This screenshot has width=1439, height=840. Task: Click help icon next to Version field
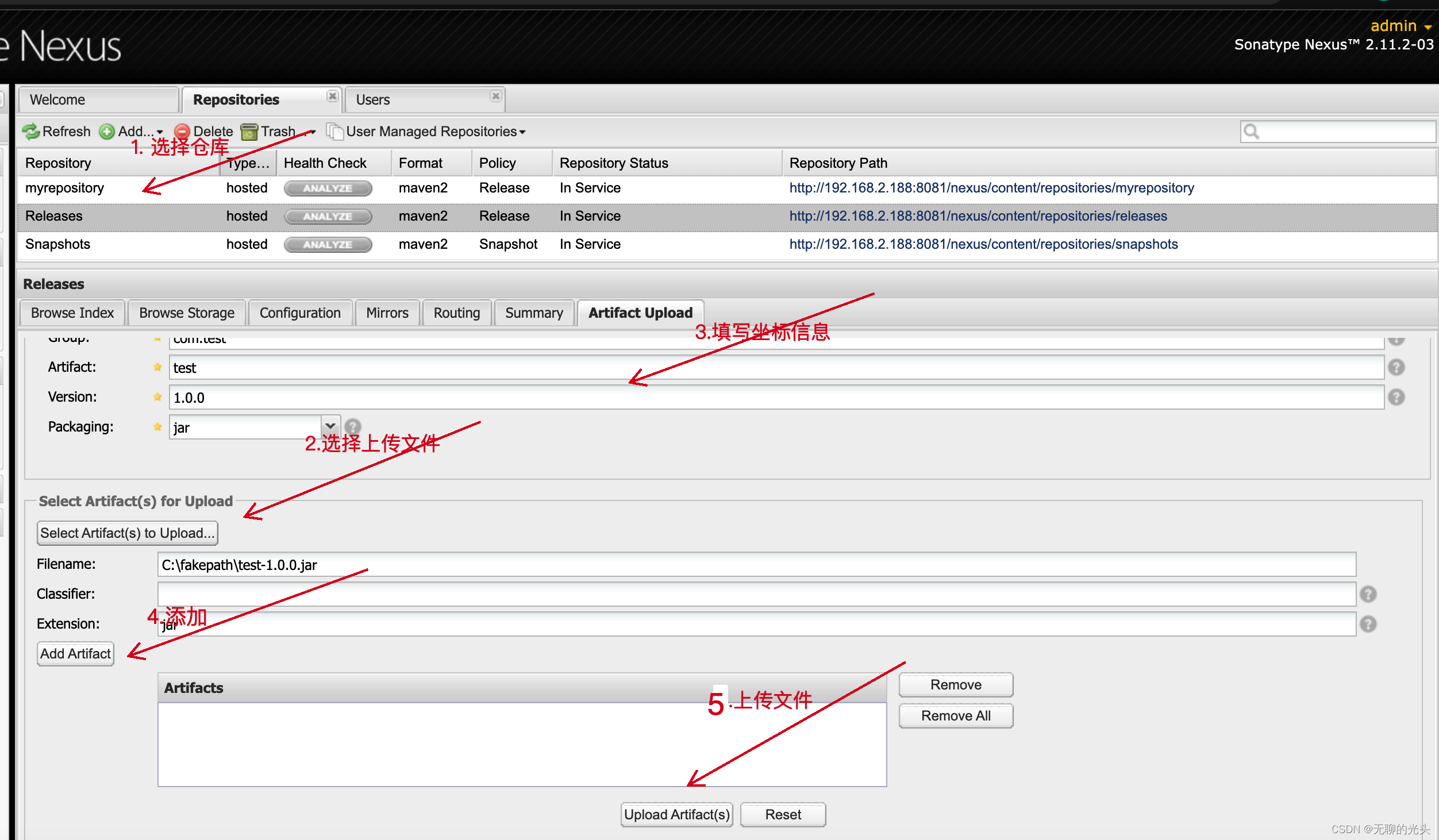click(x=1396, y=398)
